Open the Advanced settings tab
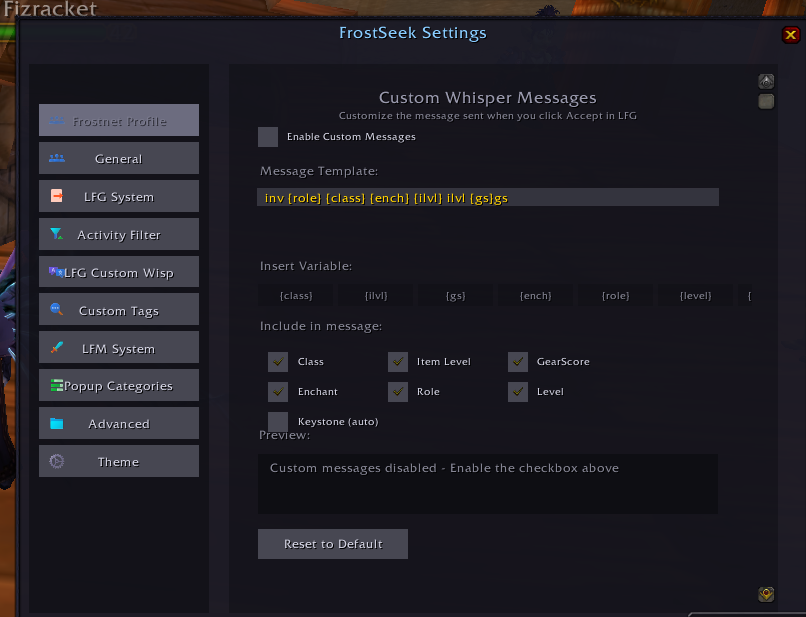This screenshot has height=617, width=806. pyautogui.click(x=119, y=424)
